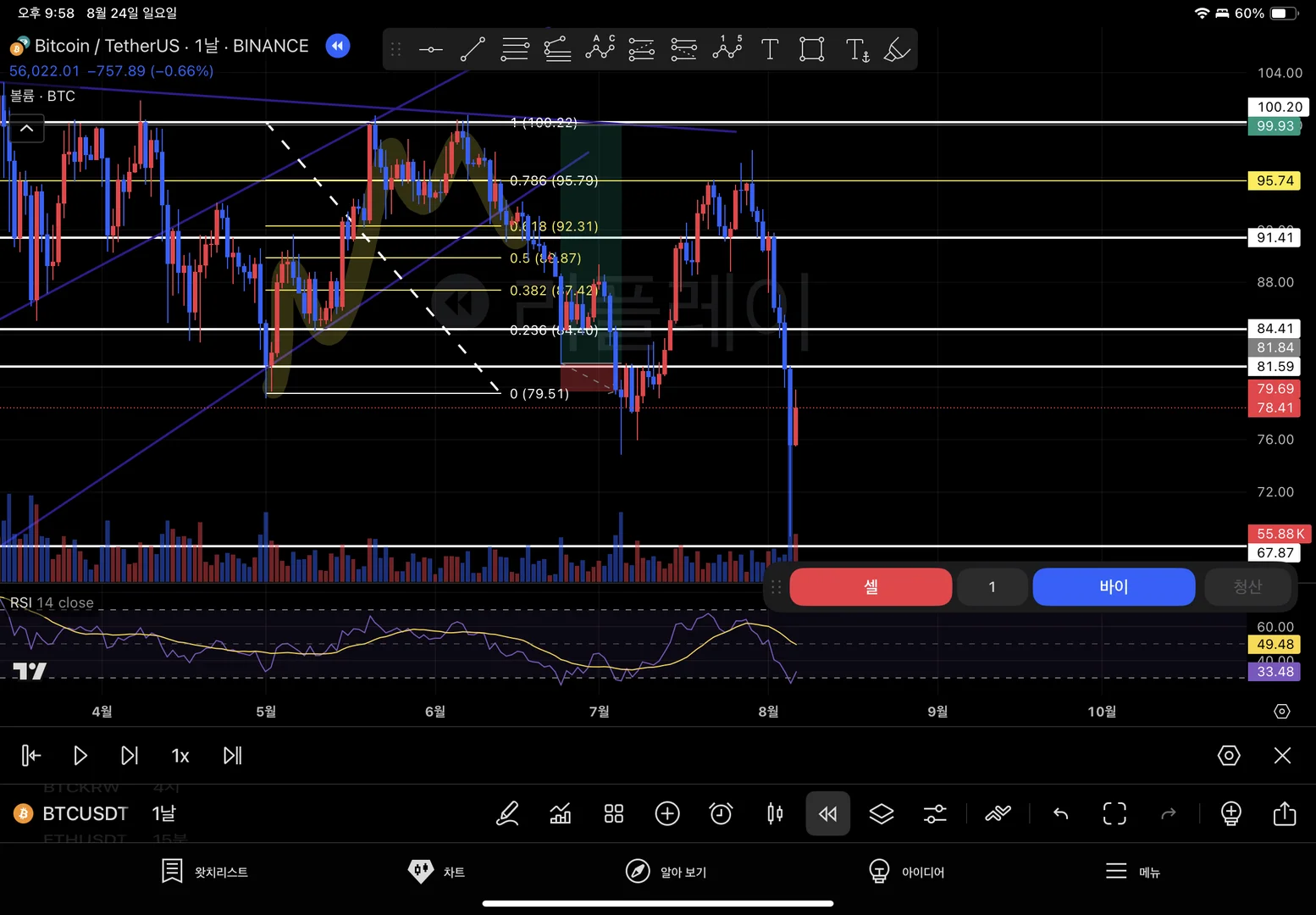This screenshot has height=915, width=1316.
Task: Create an alert with the clock icon
Action: click(721, 813)
